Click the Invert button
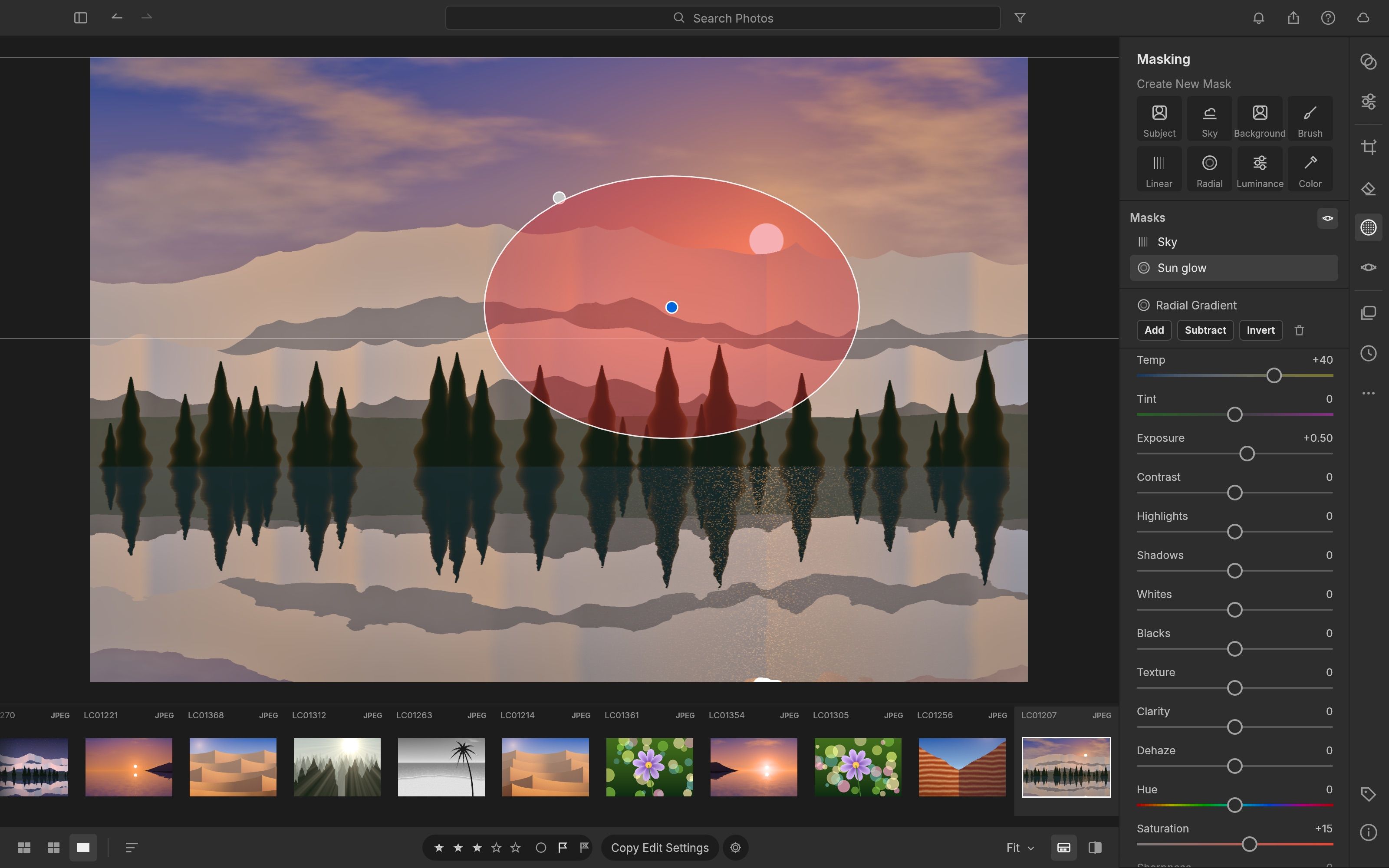 coord(1261,330)
